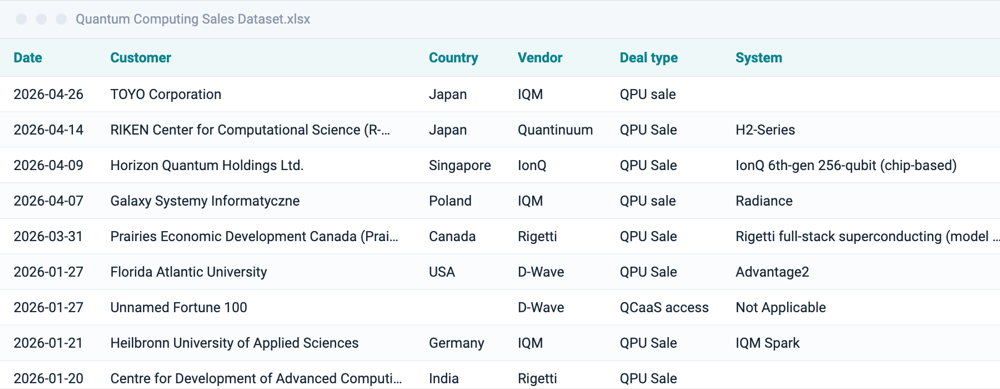Select the date cell 2026-04-07
Screen dimensions: 1000x389
click(48, 202)
